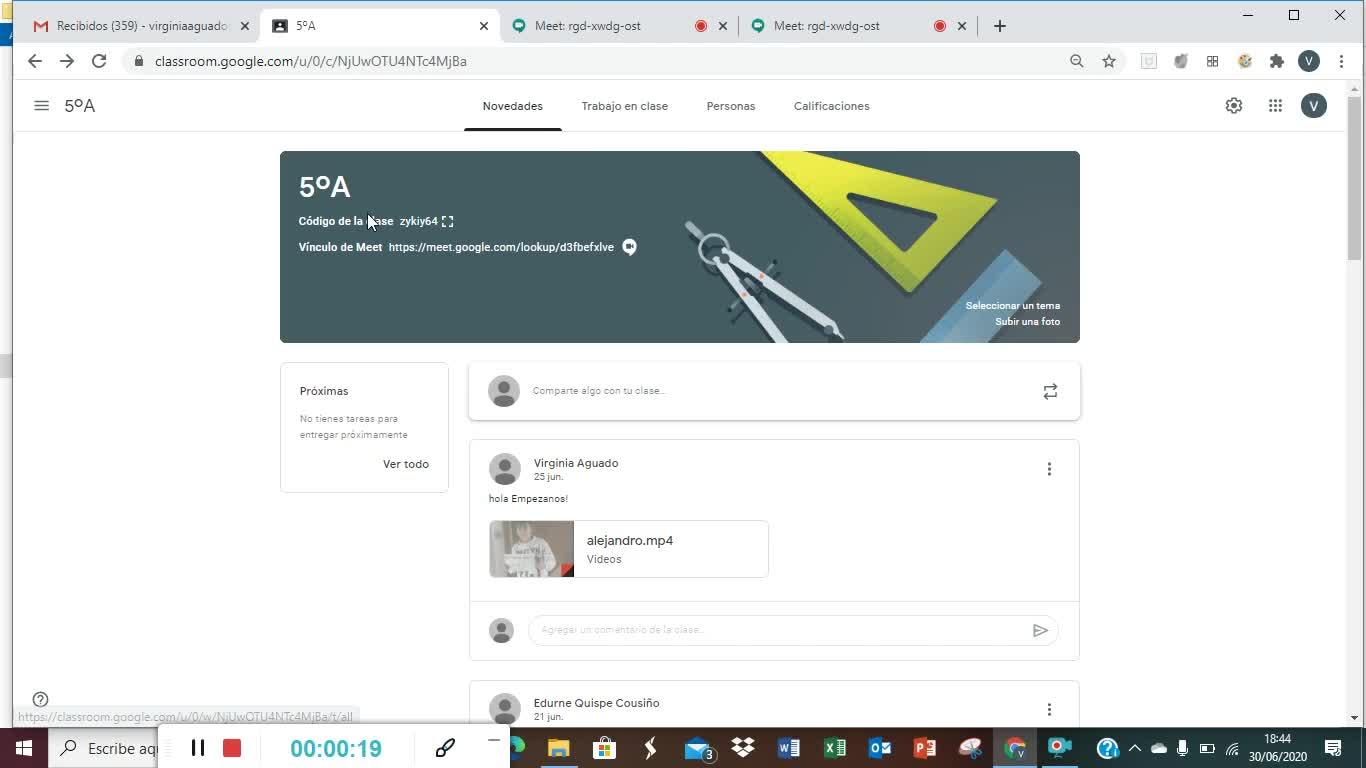1366x768 pixels.
Task: Show hidden system tray icons
Action: click(1135, 748)
